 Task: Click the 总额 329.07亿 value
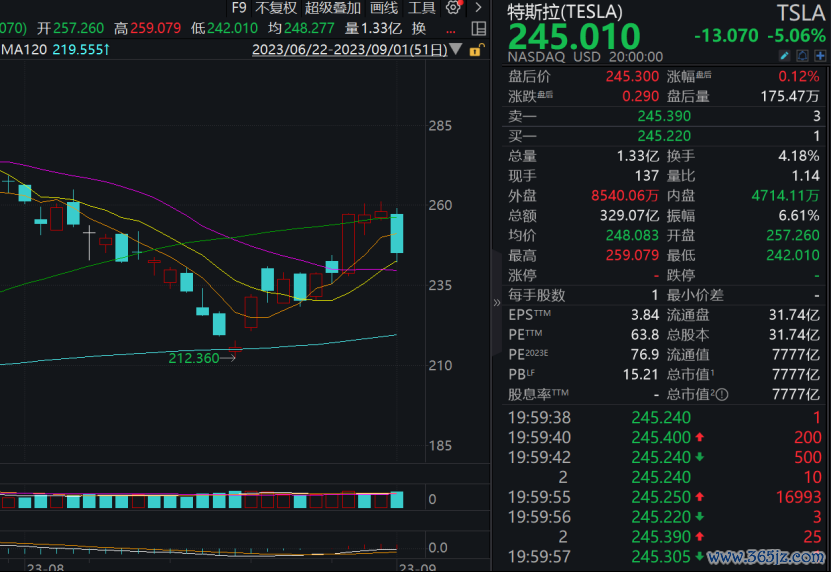[x=630, y=216]
